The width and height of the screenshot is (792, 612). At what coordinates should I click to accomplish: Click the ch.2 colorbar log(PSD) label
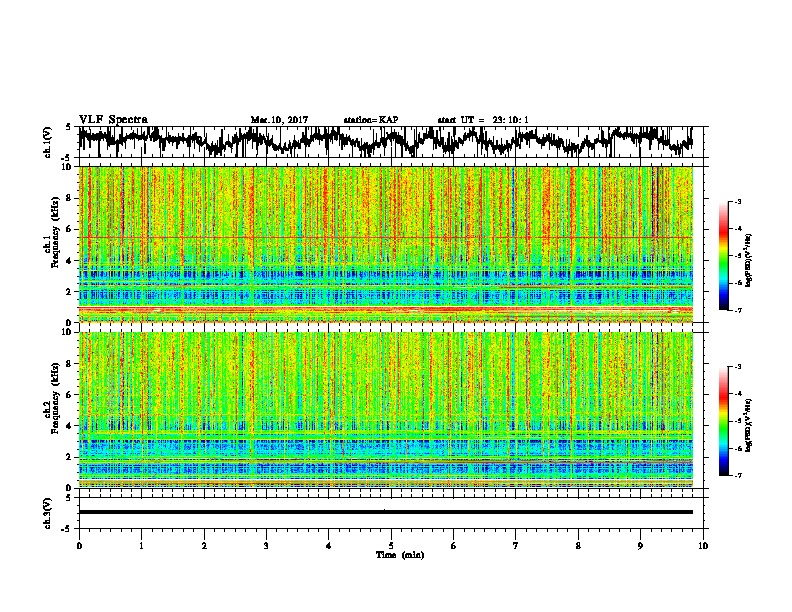click(x=748, y=425)
